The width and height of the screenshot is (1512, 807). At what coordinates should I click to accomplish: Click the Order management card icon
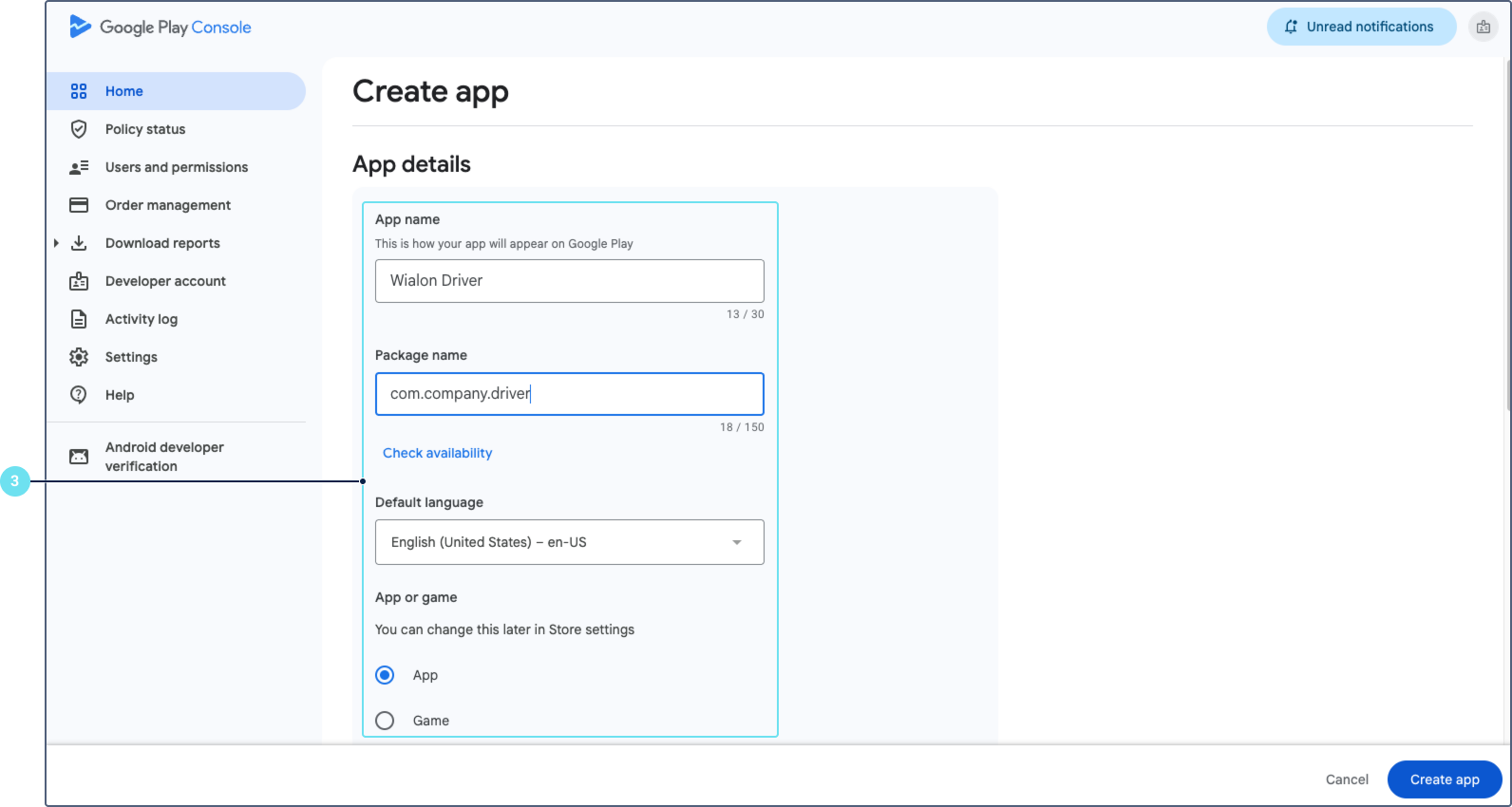pyautogui.click(x=79, y=205)
